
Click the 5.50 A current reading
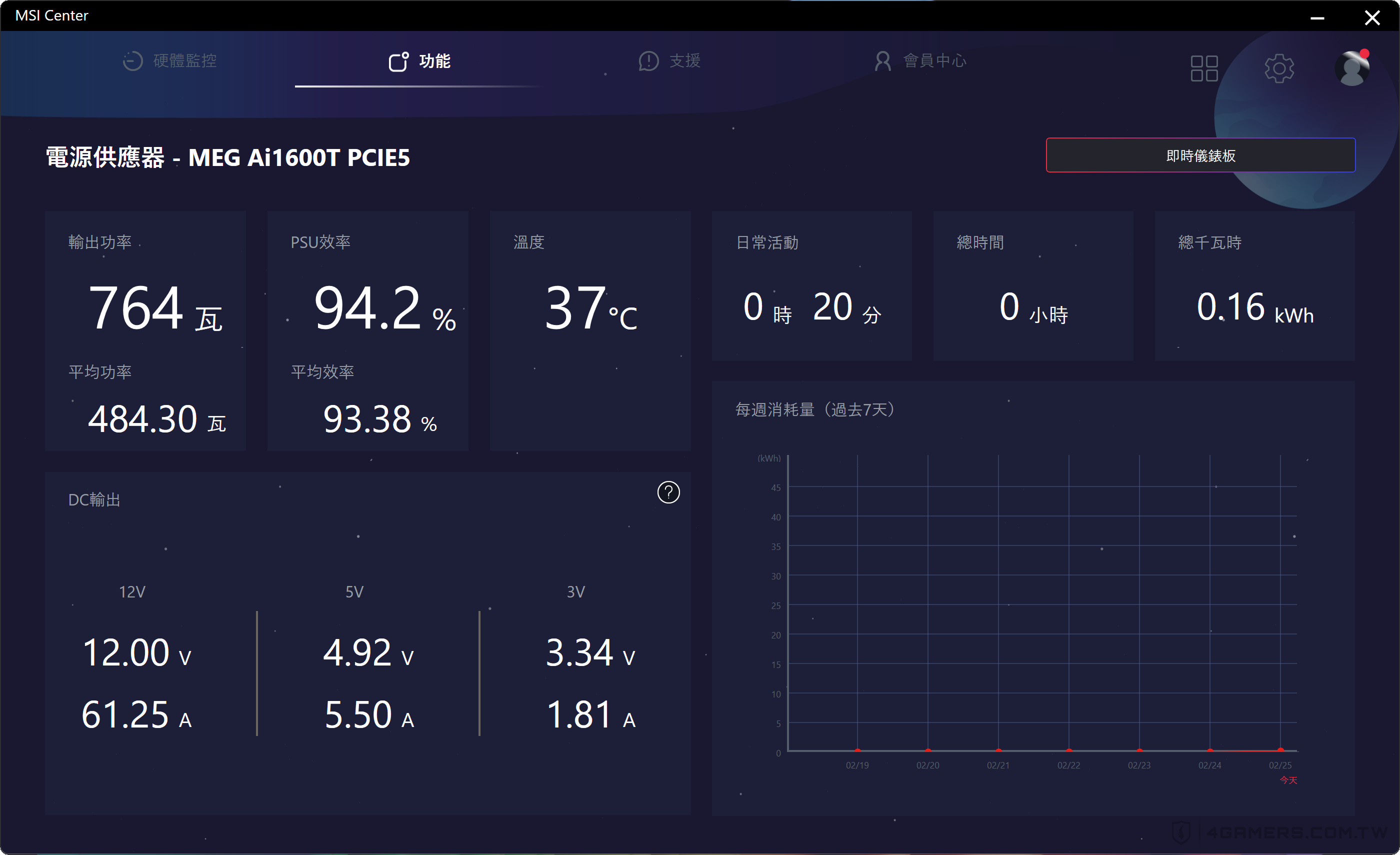[369, 714]
